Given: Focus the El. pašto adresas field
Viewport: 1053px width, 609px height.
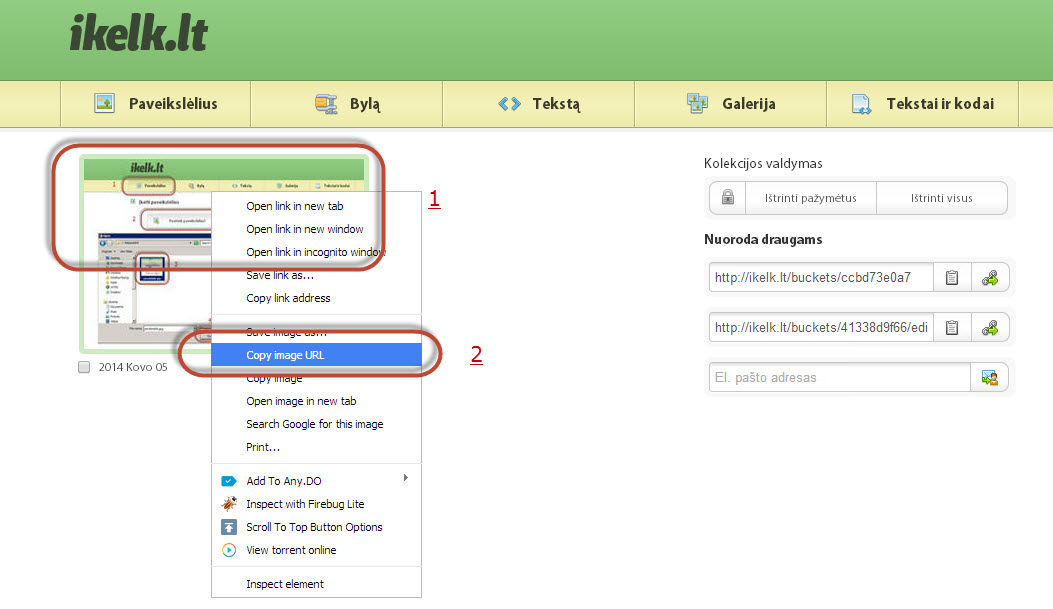Looking at the screenshot, I should [839, 377].
